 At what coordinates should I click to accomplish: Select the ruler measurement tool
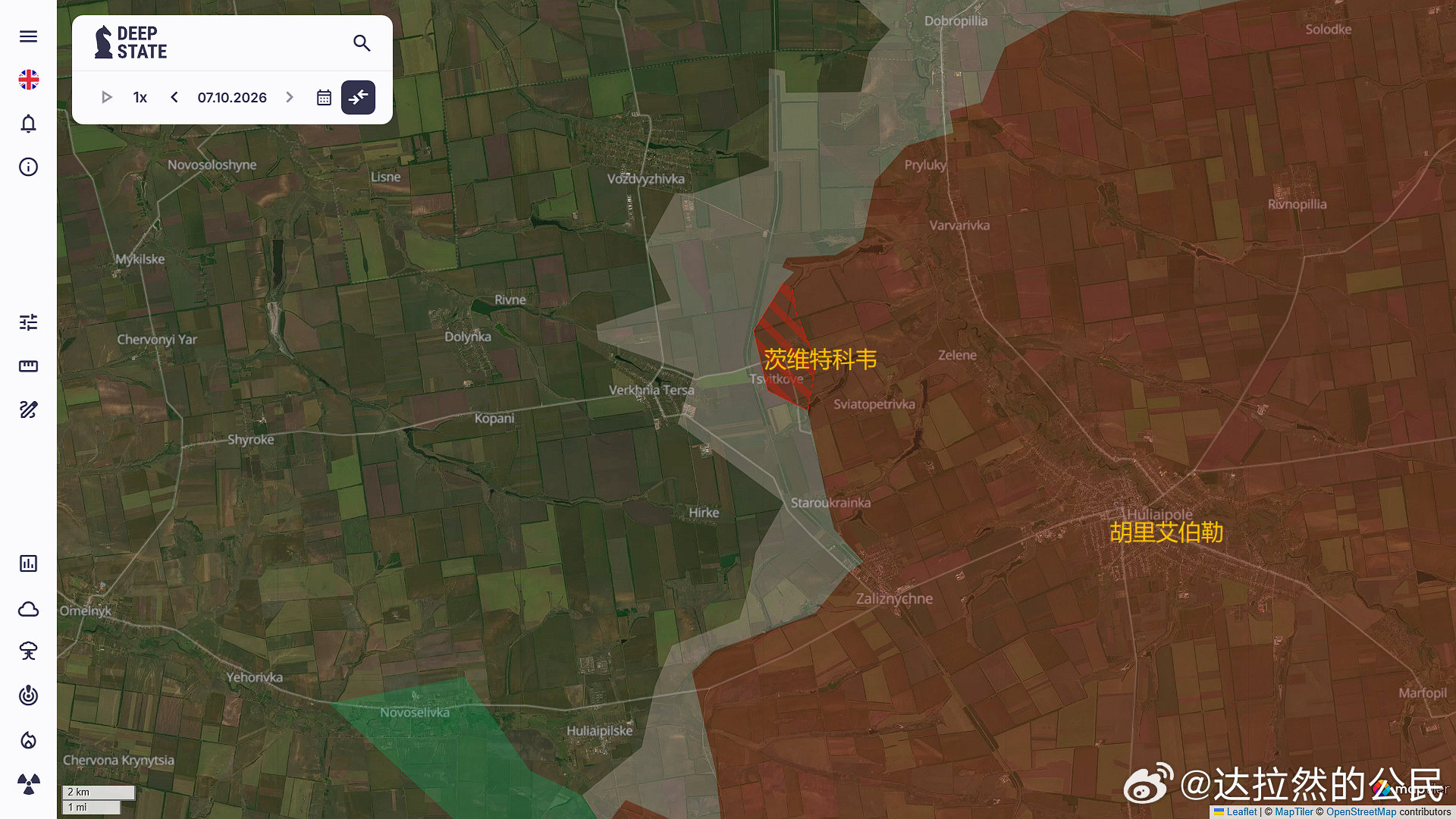point(28,366)
